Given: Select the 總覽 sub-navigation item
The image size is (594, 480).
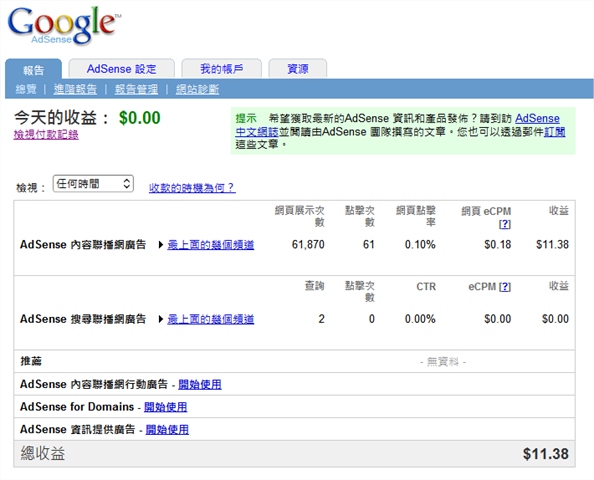Looking at the screenshot, I should tap(26, 89).
